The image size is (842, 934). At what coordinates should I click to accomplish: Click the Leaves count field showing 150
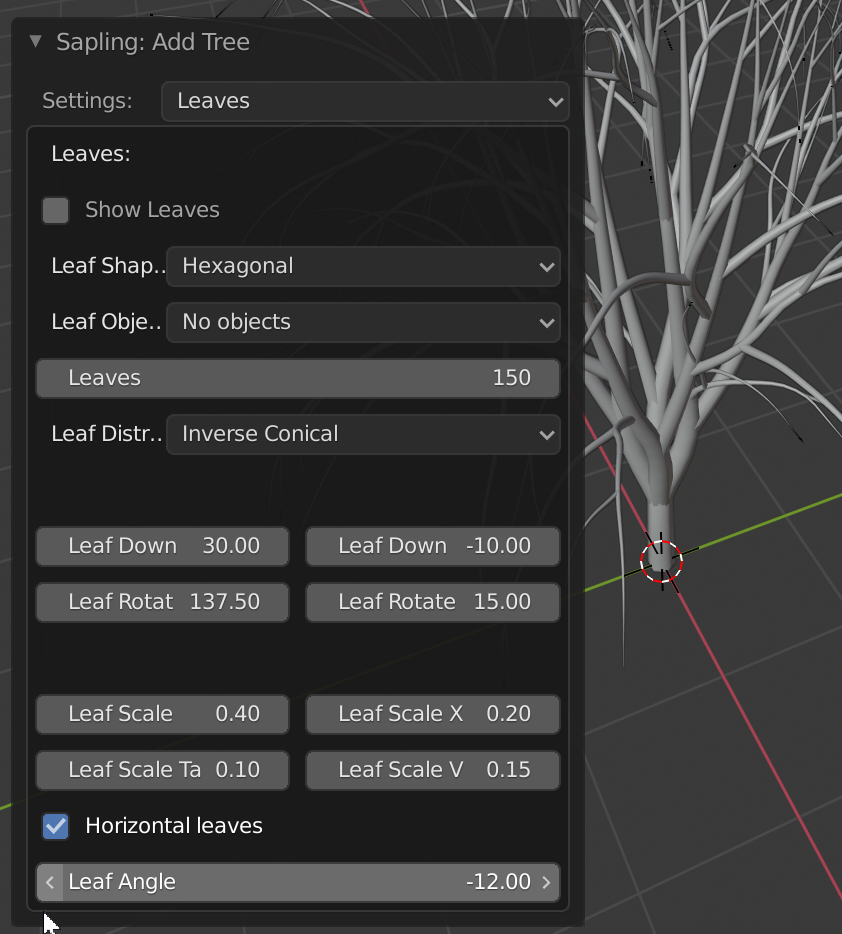click(x=298, y=378)
